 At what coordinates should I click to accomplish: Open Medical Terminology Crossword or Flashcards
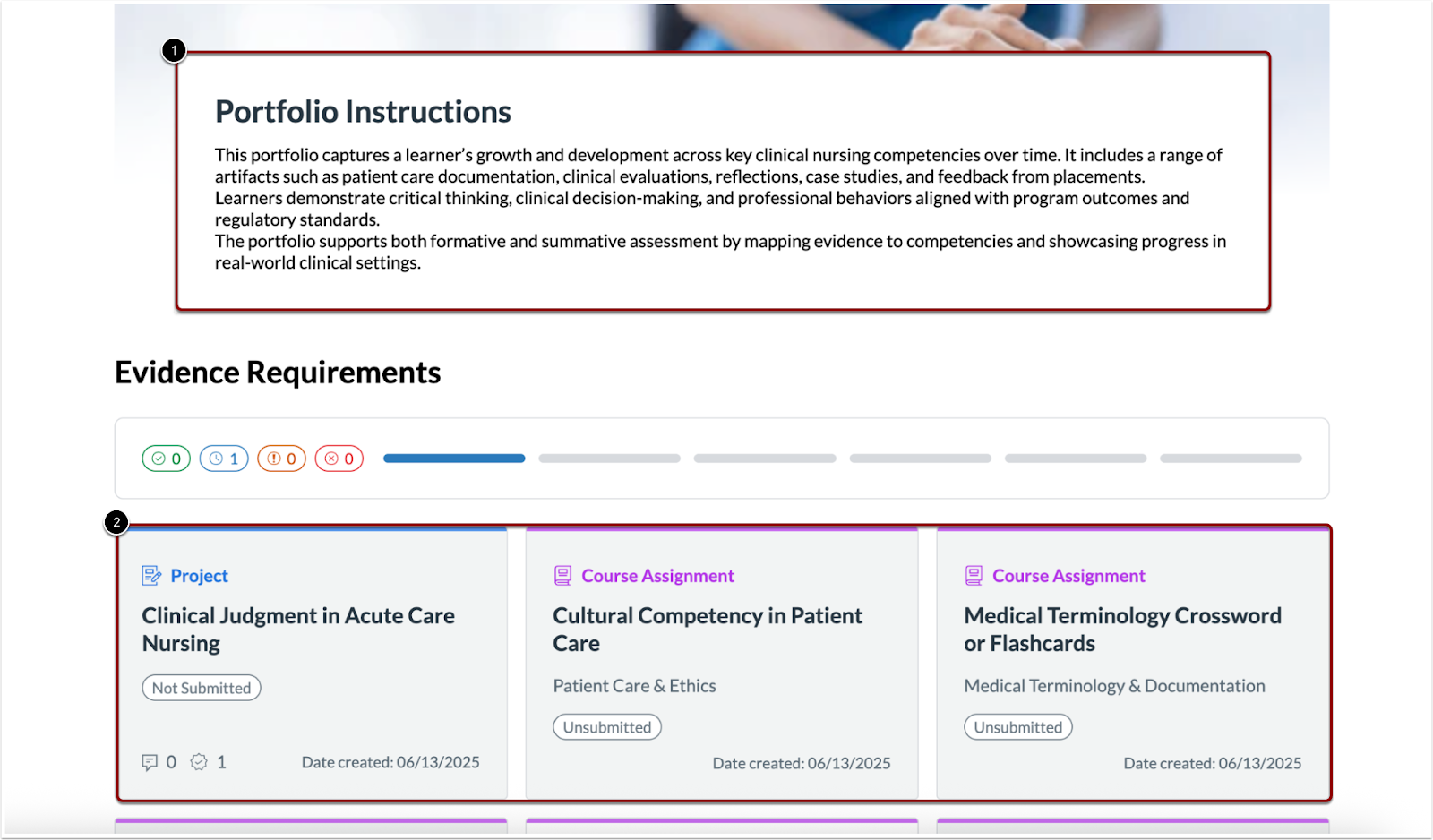click(1122, 629)
